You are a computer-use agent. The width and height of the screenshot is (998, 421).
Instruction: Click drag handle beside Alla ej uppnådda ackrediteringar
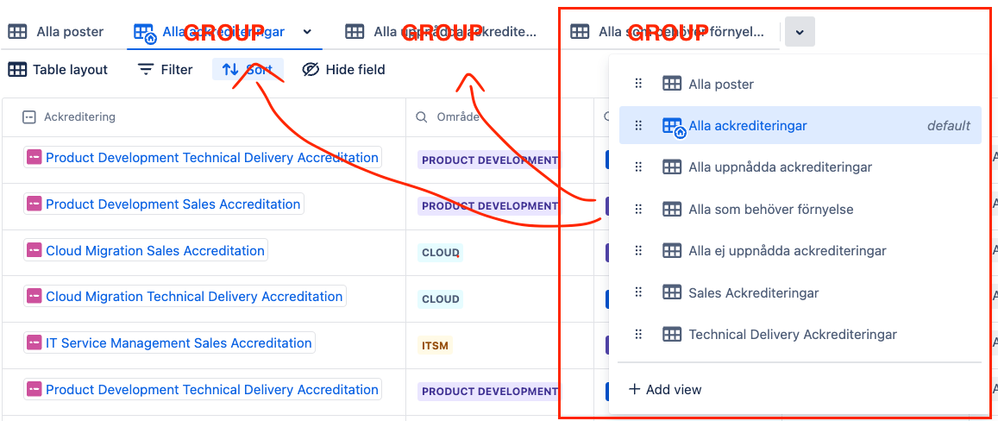click(x=638, y=251)
